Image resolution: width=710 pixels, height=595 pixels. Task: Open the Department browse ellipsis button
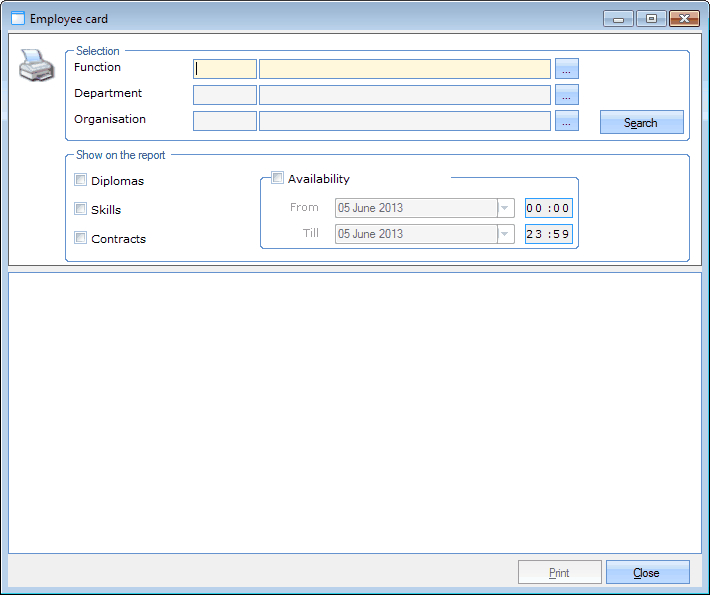click(567, 95)
